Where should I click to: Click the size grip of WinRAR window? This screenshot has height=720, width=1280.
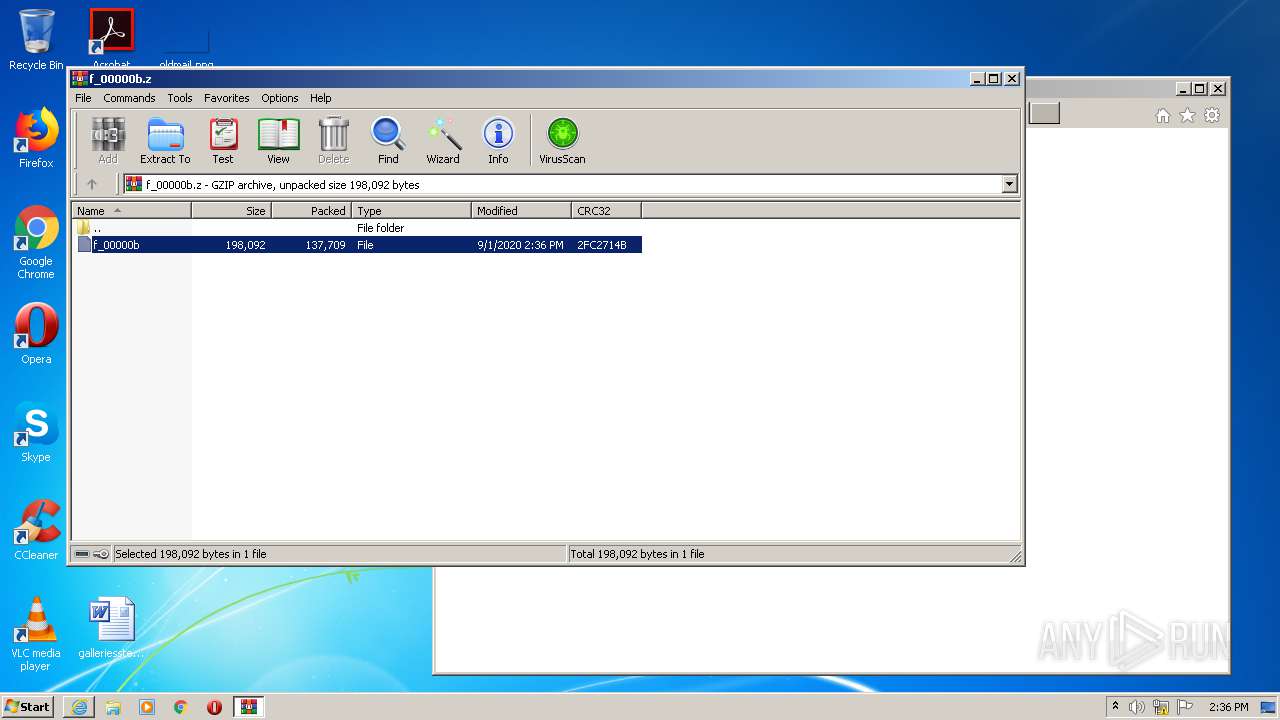click(x=1015, y=556)
